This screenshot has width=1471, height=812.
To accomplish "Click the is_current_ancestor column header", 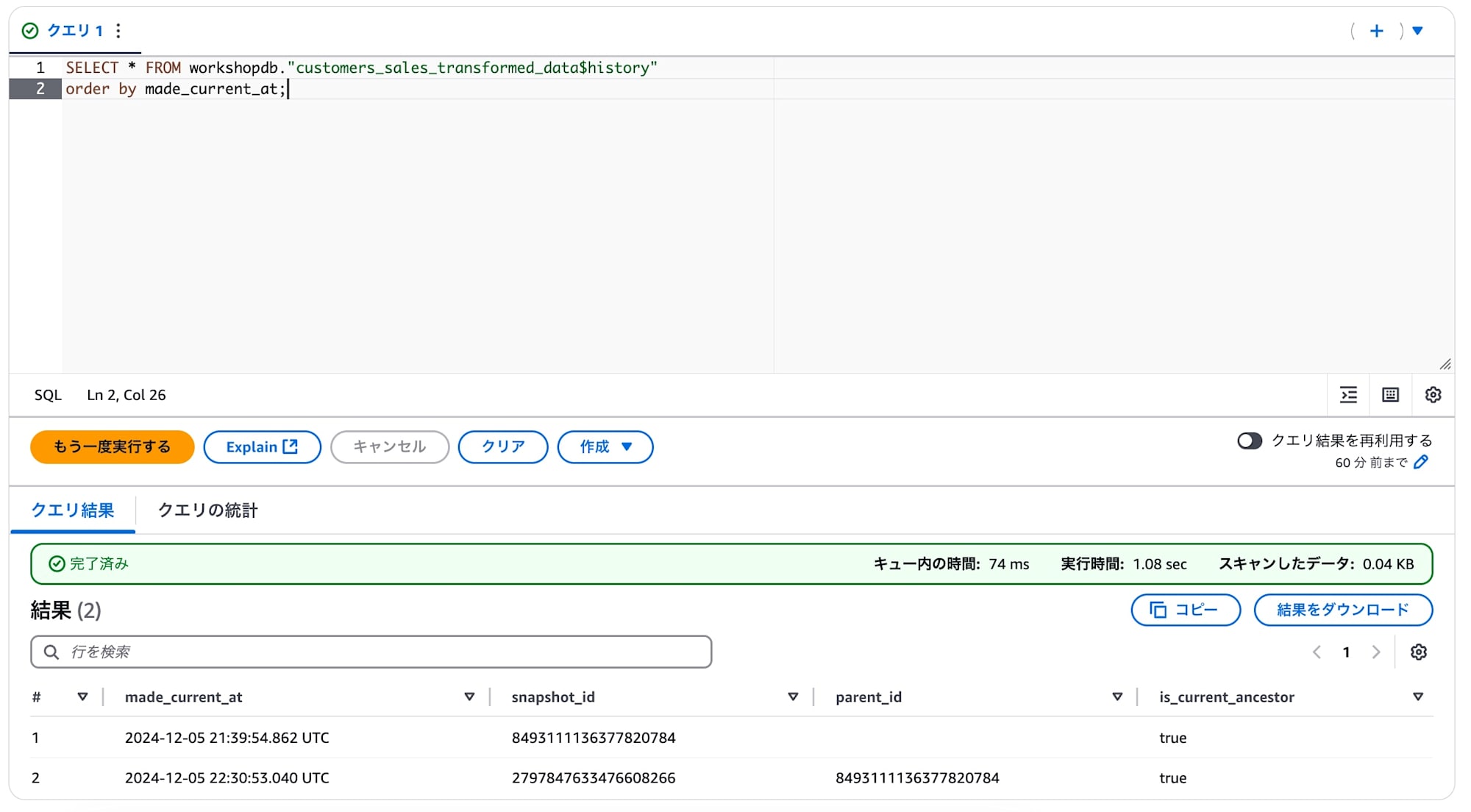I will (x=1226, y=697).
